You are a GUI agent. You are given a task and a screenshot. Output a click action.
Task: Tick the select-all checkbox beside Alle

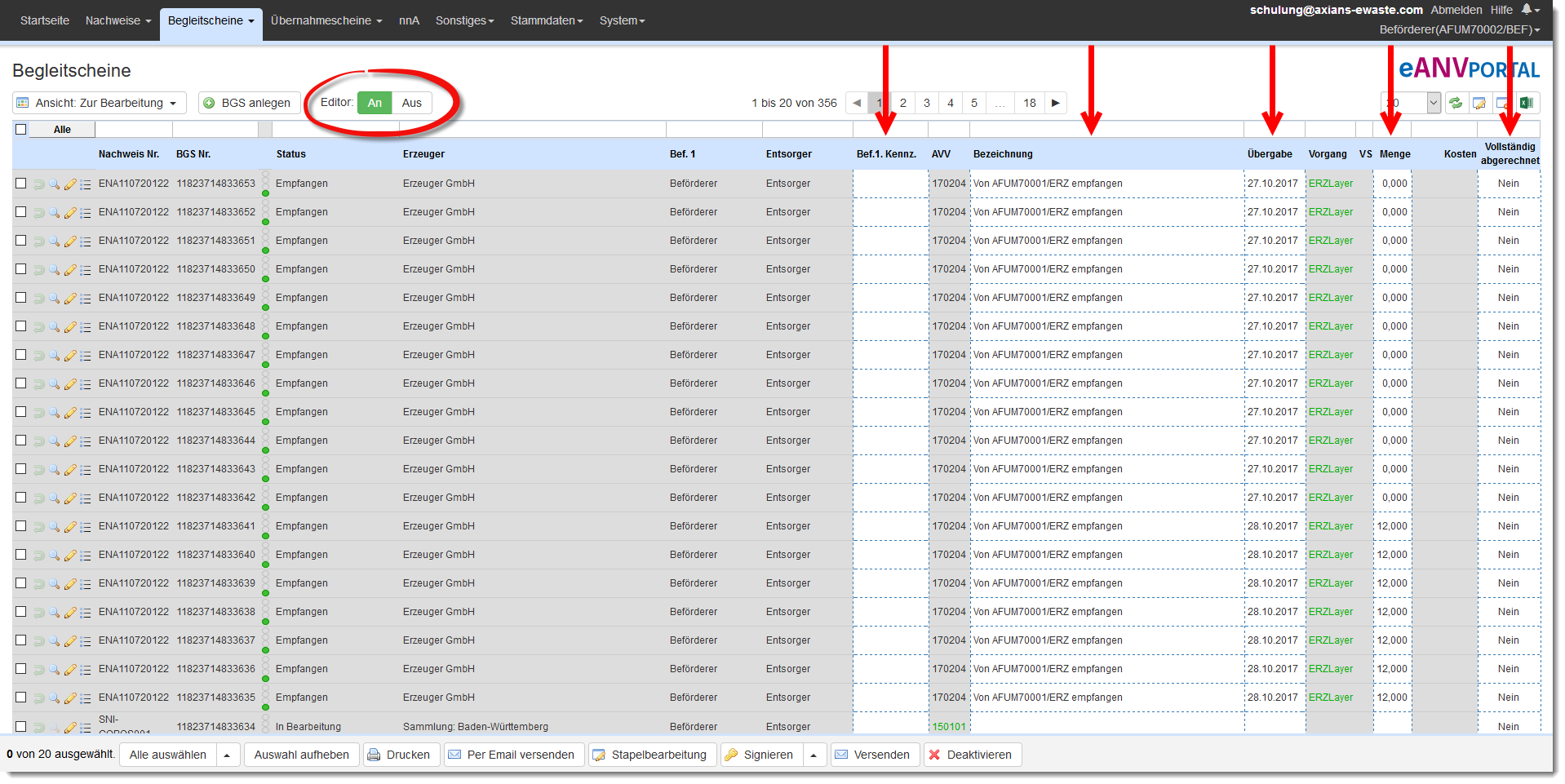pyautogui.click(x=21, y=129)
